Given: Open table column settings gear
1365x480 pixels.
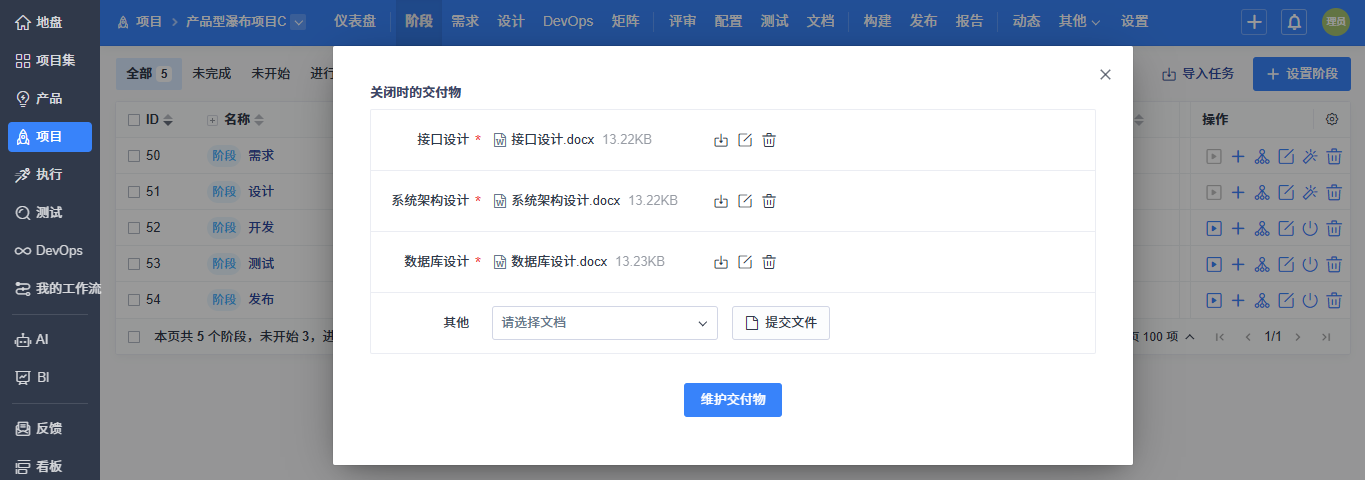Looking at the screenshot, I should (x=1332, y=119).
